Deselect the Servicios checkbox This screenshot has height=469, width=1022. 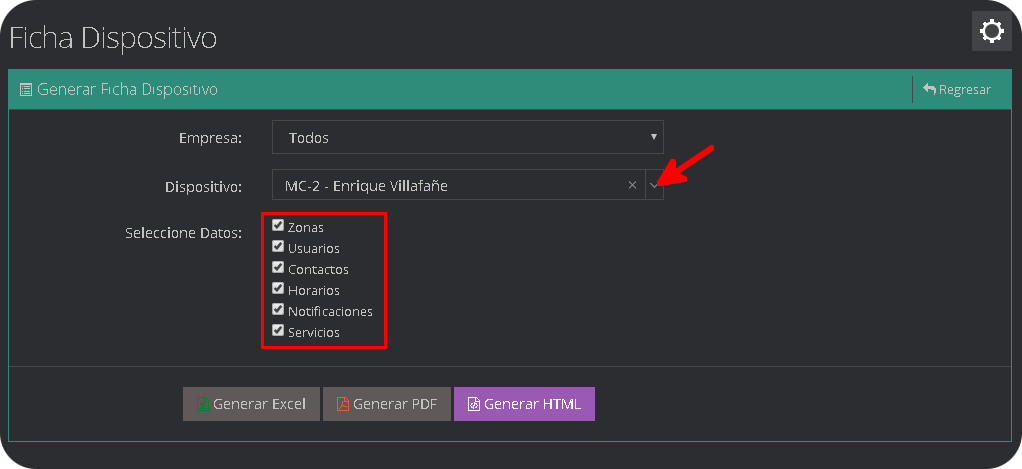tap(278, 330)
